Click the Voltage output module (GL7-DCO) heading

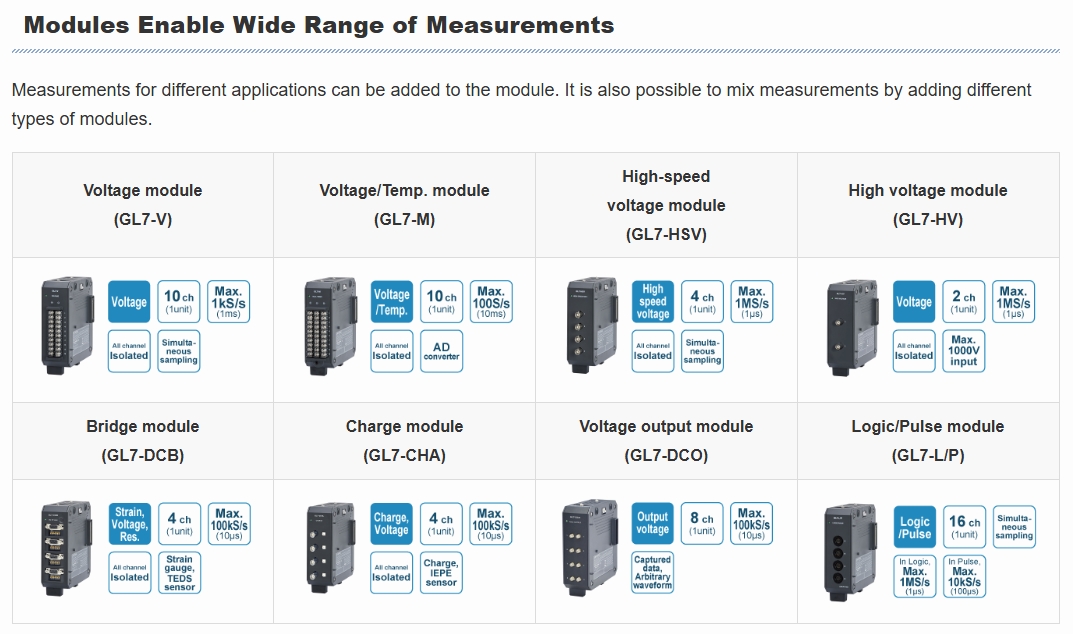point(666,441)
